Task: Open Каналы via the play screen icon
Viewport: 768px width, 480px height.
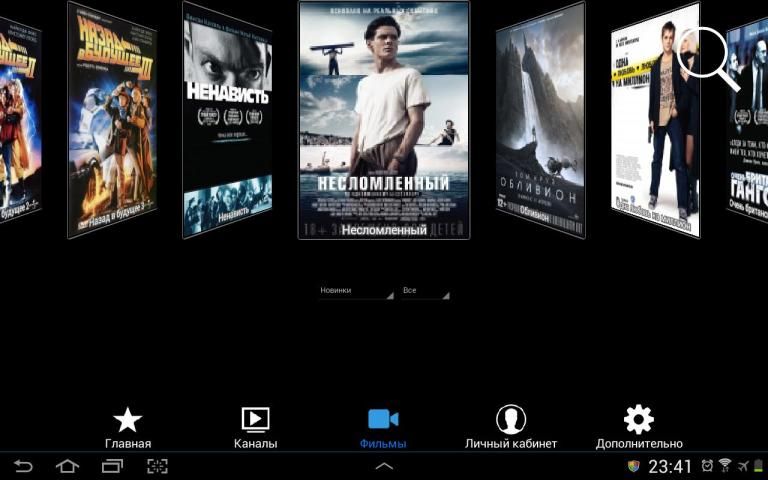Action: (255, 420)
